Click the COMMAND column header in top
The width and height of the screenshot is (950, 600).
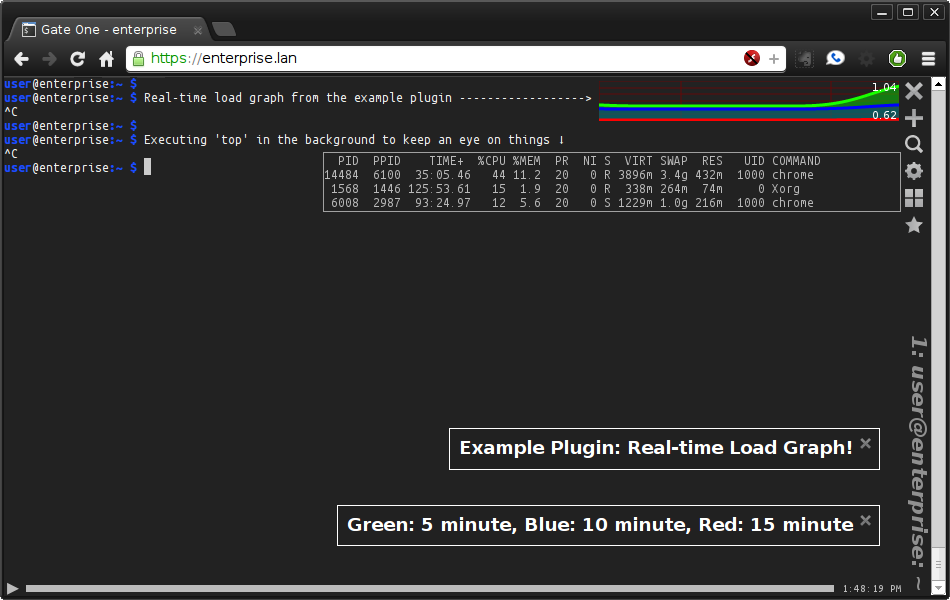(x=796, y=161)
